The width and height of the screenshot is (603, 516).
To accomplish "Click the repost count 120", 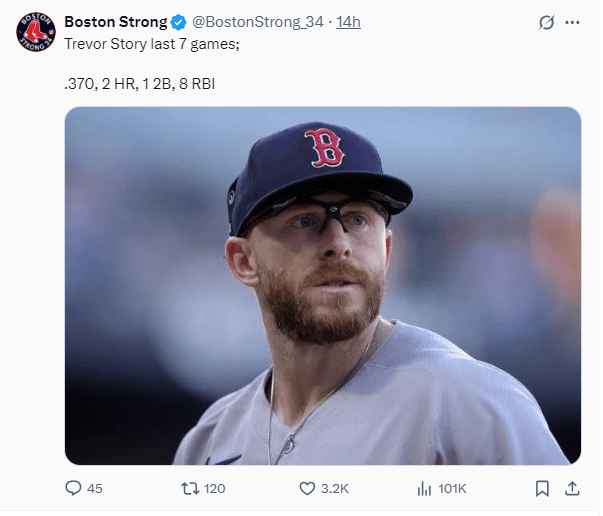I will point(214,488).
